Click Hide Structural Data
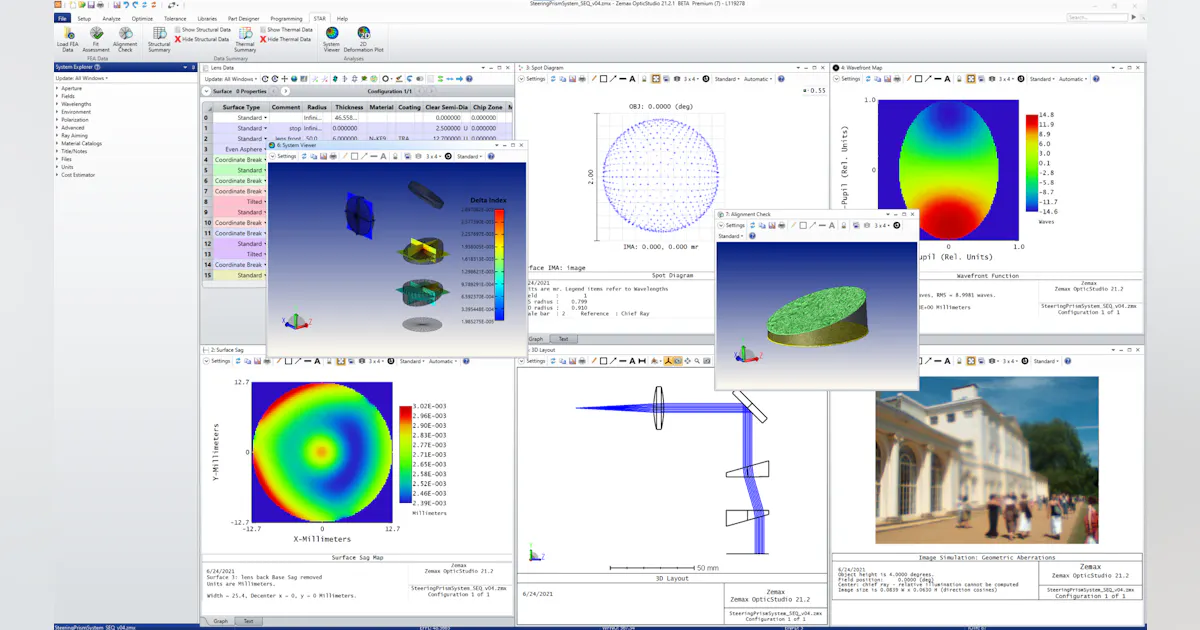 click(x=206, y=38)
